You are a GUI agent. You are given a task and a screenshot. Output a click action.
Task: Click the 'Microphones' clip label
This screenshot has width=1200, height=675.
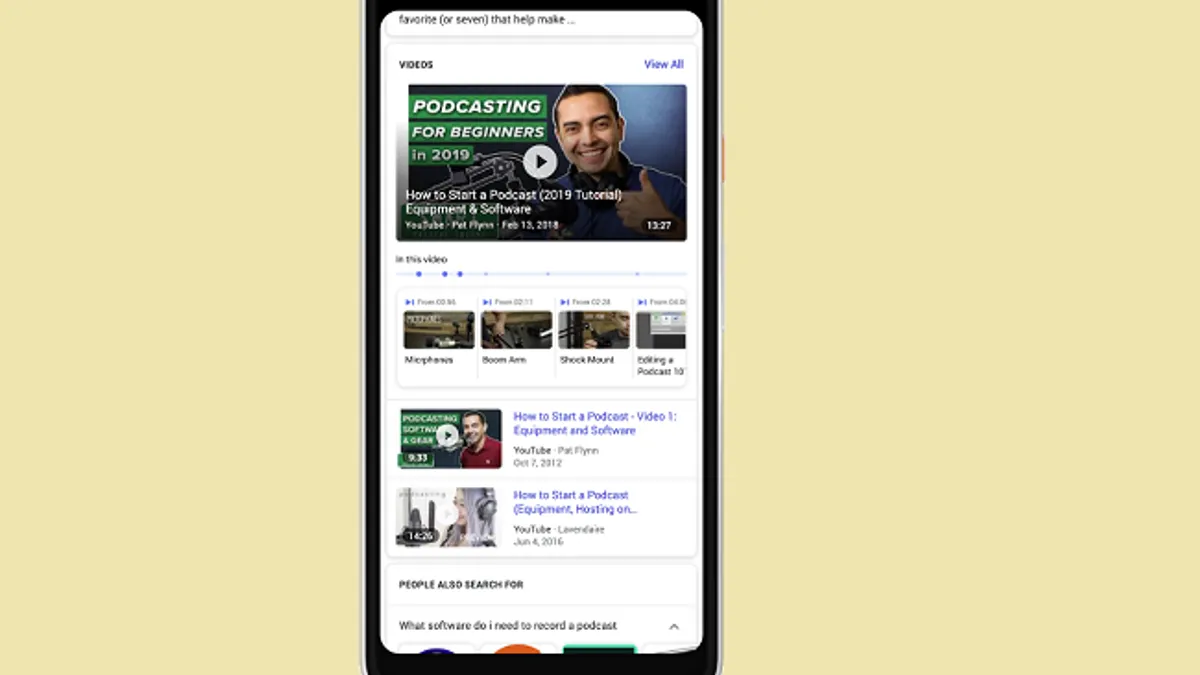tap(429, 360)
